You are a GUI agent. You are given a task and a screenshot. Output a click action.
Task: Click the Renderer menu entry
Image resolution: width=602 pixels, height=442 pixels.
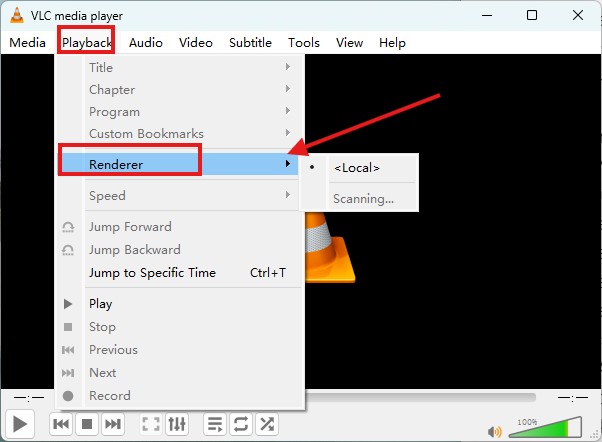(179, 164)
